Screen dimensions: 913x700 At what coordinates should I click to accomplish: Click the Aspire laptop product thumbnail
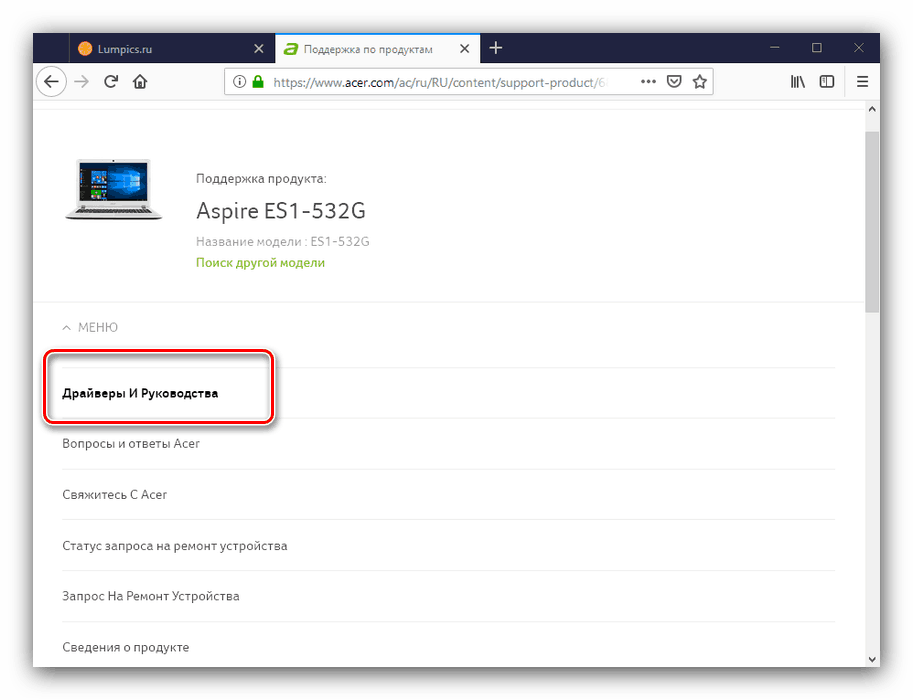pyautogui.click(x=114, y=189)
